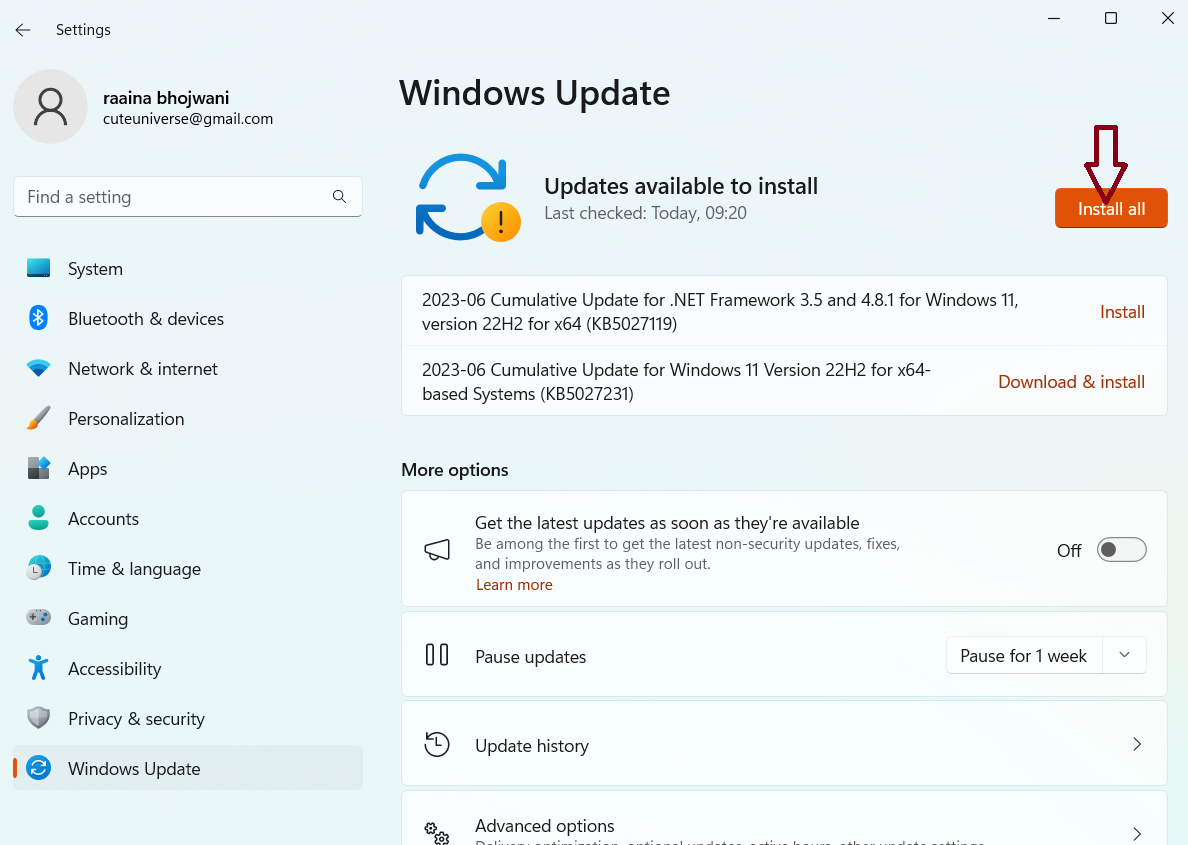
Task: Click the System monitor icon in sidebar
Action: [x=38, y=268]
